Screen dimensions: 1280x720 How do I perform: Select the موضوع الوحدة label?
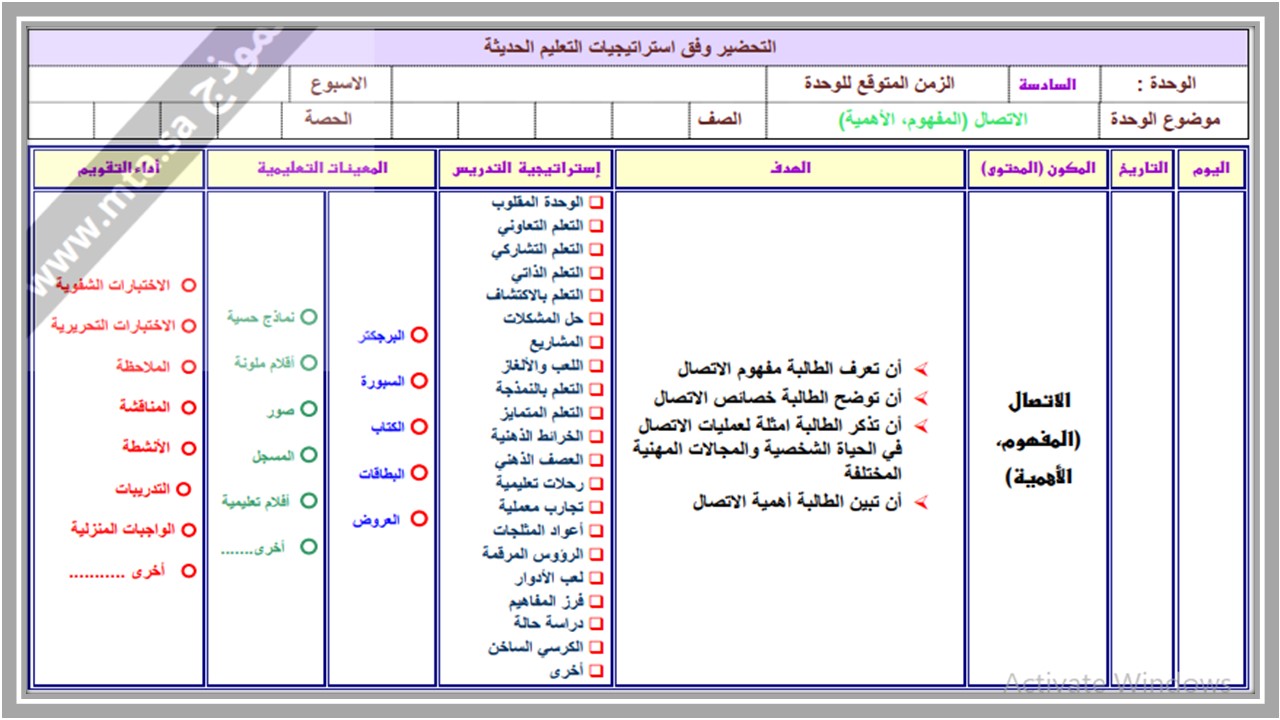click(1165, 120)
